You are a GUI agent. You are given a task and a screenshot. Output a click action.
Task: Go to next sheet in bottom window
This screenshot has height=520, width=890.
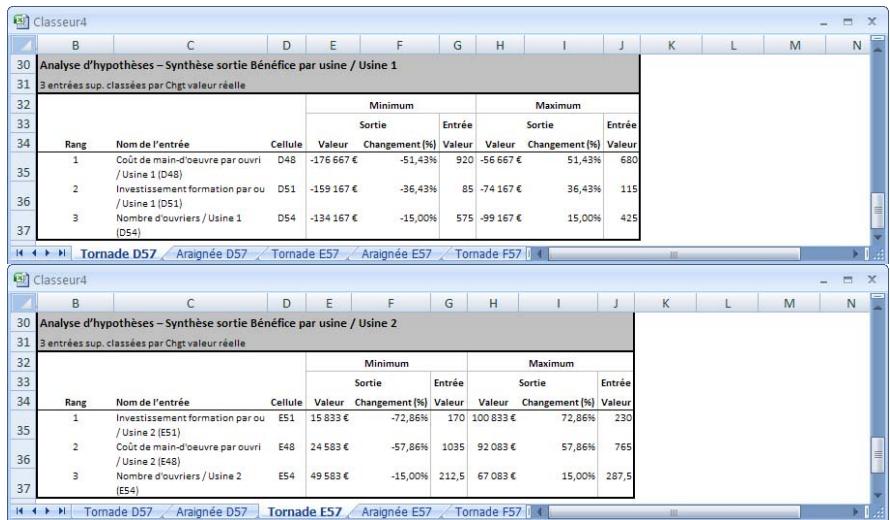[47, 511]
